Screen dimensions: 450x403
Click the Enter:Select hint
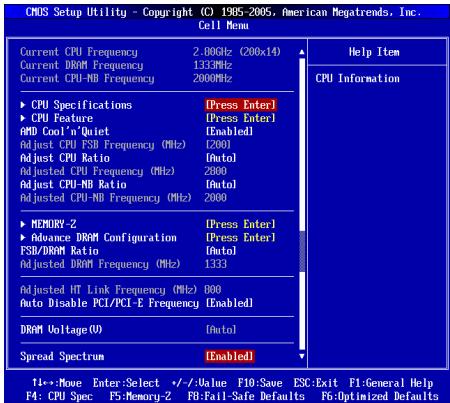[126, 383]
